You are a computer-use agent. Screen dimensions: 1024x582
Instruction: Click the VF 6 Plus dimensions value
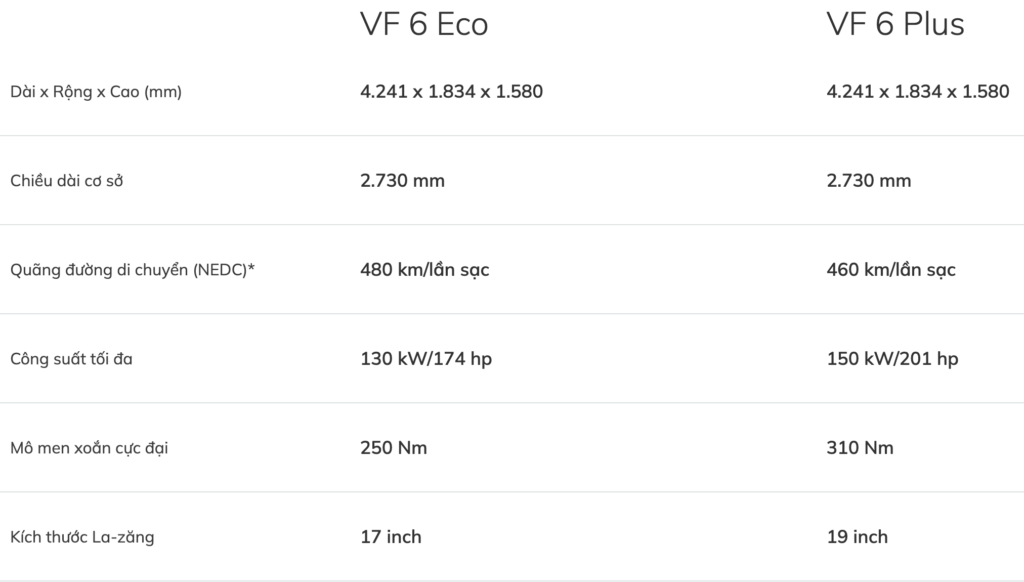coord(917,92)
